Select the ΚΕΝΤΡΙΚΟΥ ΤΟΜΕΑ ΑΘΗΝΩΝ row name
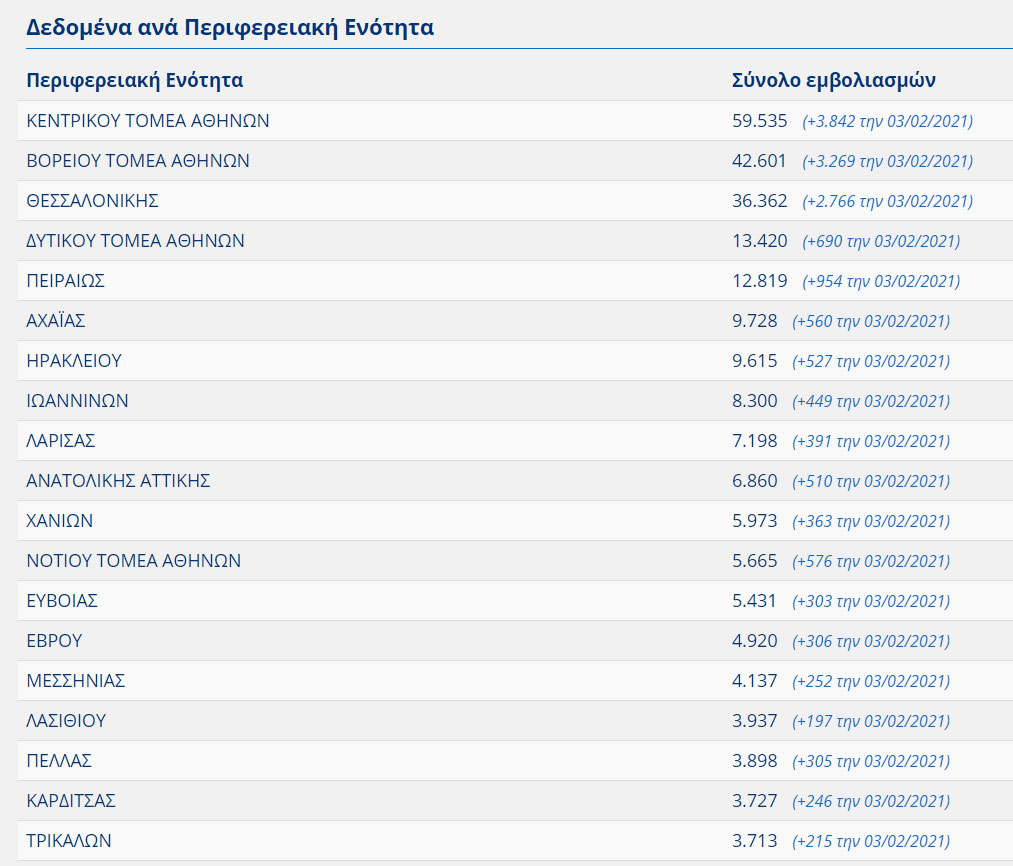The image size is (1013, 866). (148, 121)
